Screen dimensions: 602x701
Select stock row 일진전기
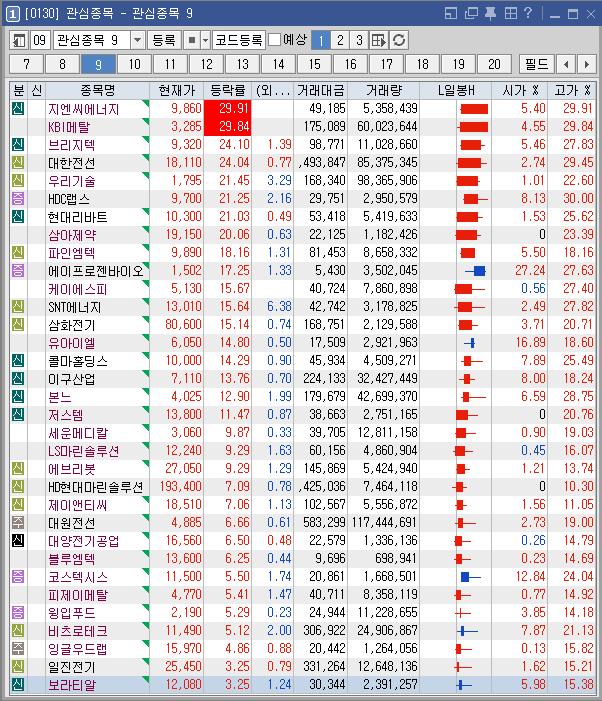[303, 667]
